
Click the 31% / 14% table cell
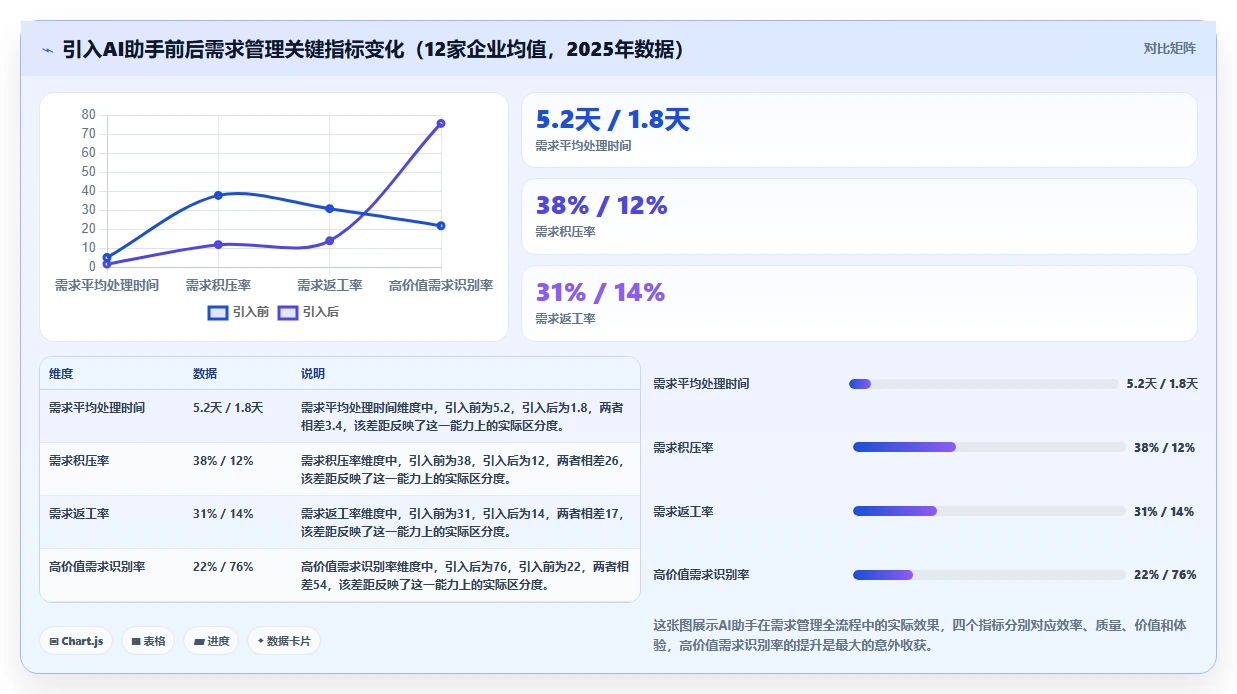pyautogui.click(x=223, y=514)
